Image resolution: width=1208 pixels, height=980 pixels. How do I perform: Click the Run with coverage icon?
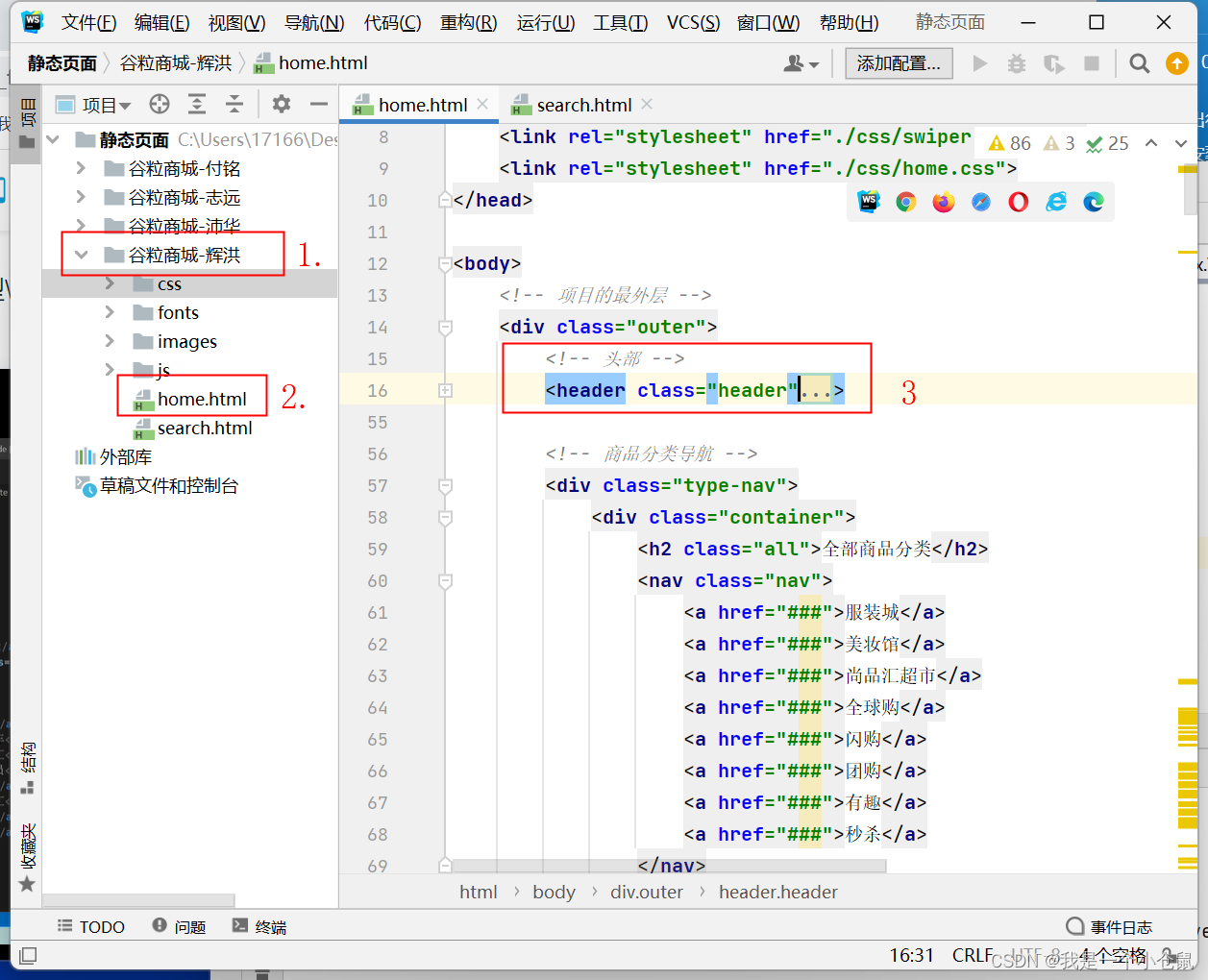1054,63
